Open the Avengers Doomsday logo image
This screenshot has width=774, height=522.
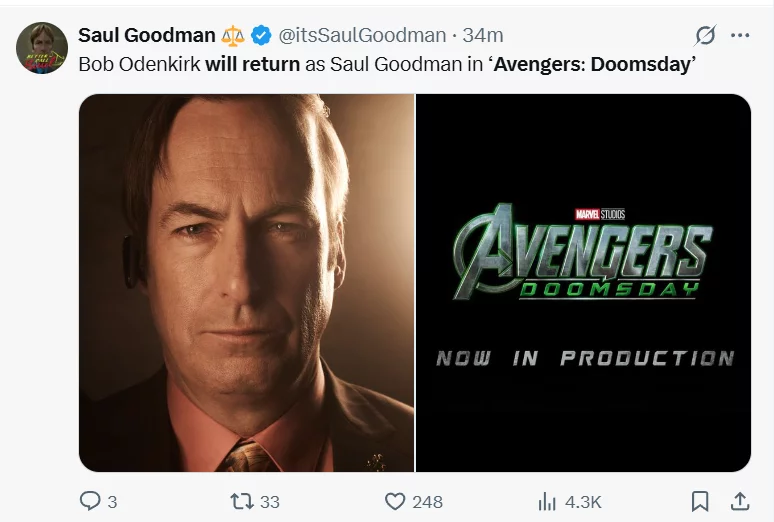pyautogui.click(x=583, y=283)
